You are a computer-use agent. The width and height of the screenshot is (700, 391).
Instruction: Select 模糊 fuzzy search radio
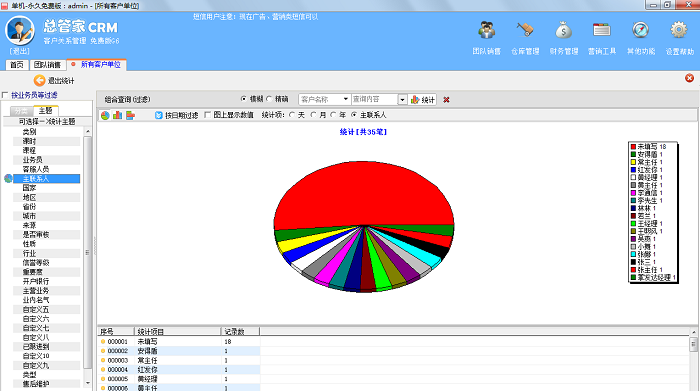[x=243, y=99]
